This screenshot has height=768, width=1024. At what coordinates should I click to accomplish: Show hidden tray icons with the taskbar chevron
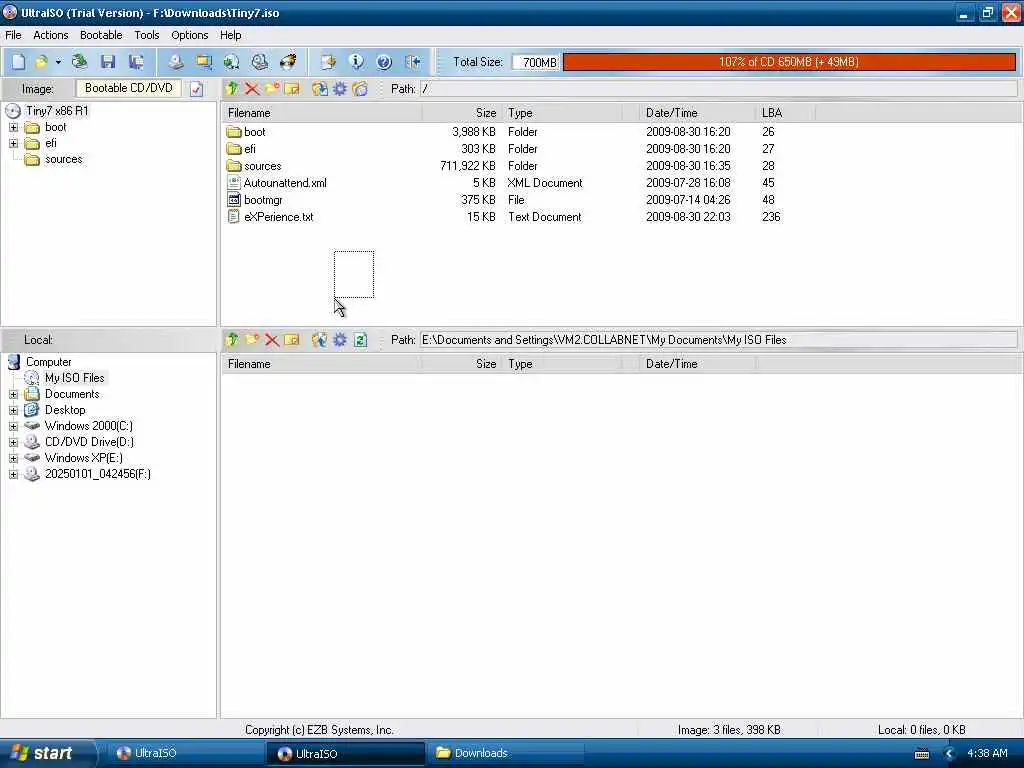[950, 754]
